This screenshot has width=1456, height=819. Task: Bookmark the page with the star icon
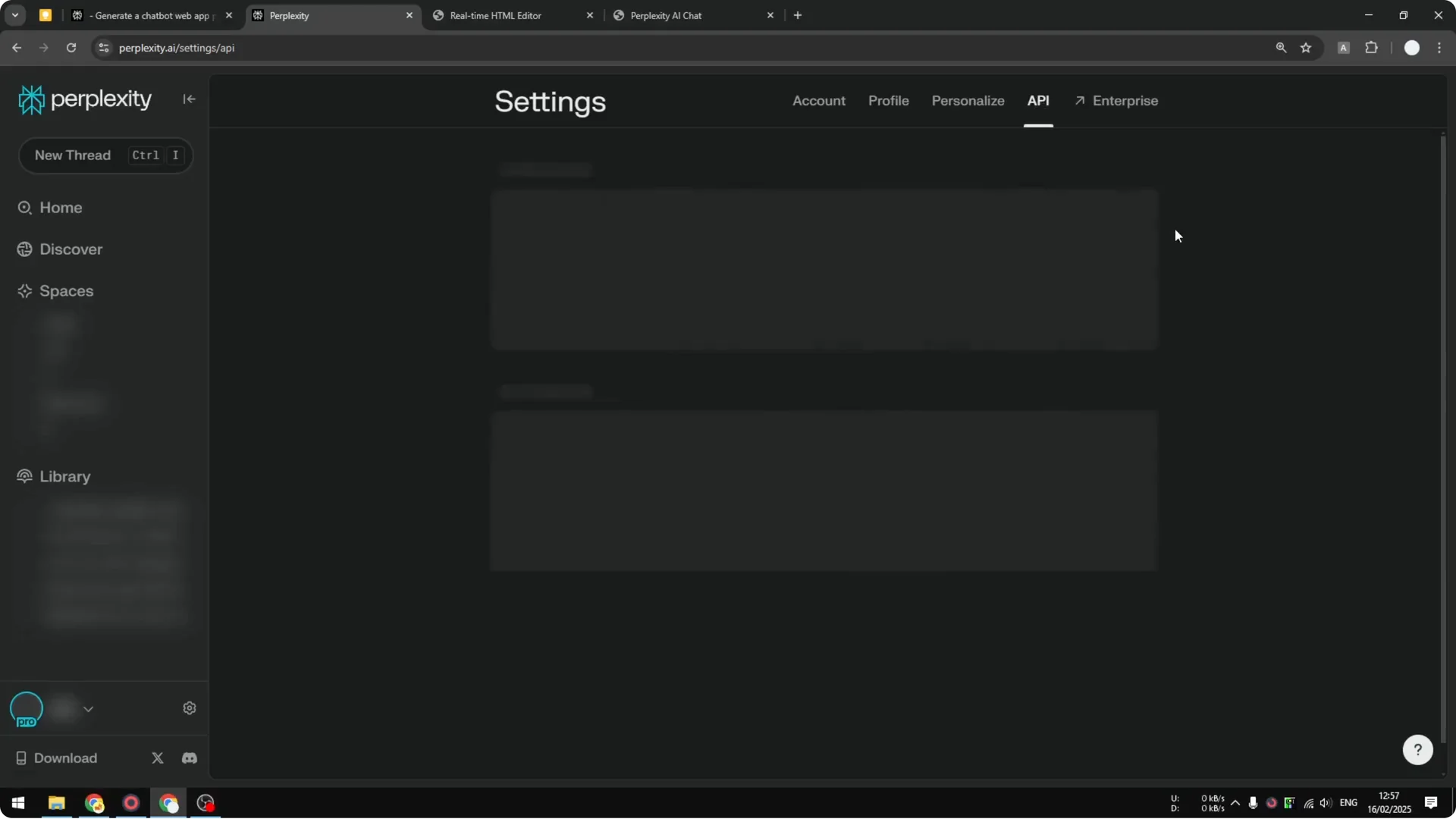pos(1307,47)
